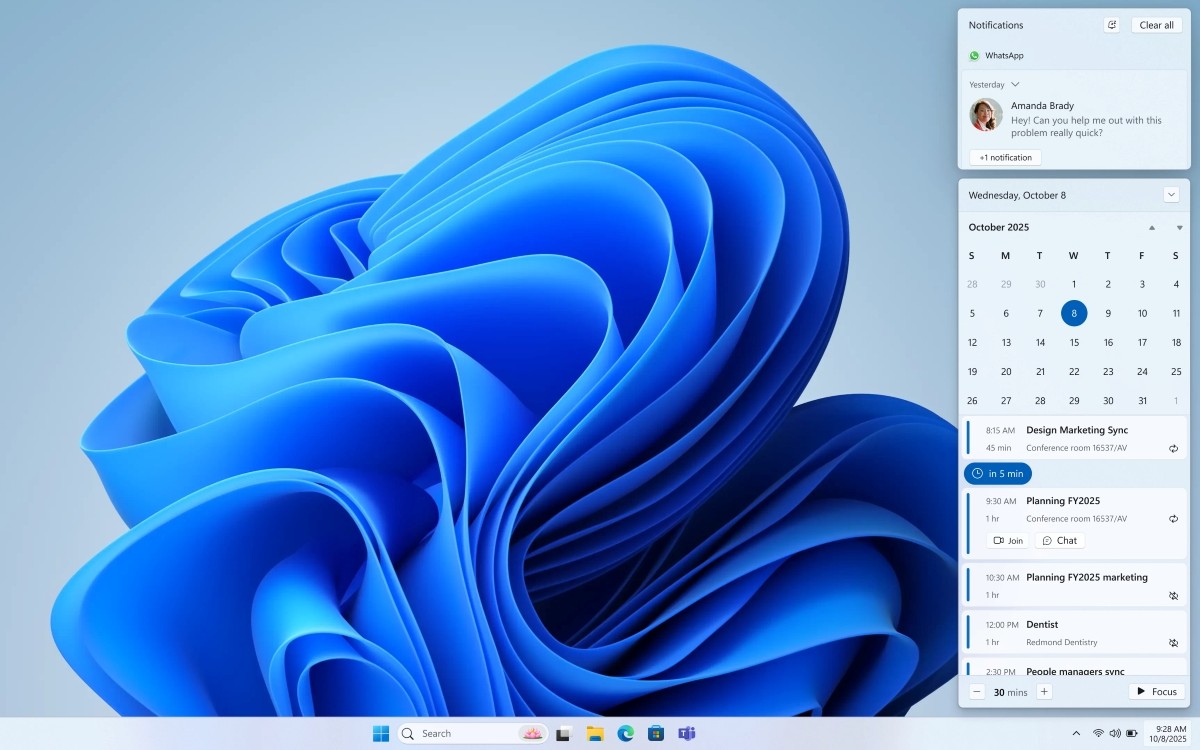The image size is (1200, 750).
Task: Click the Task View icon on the taskbar
Action: point(565,733)
